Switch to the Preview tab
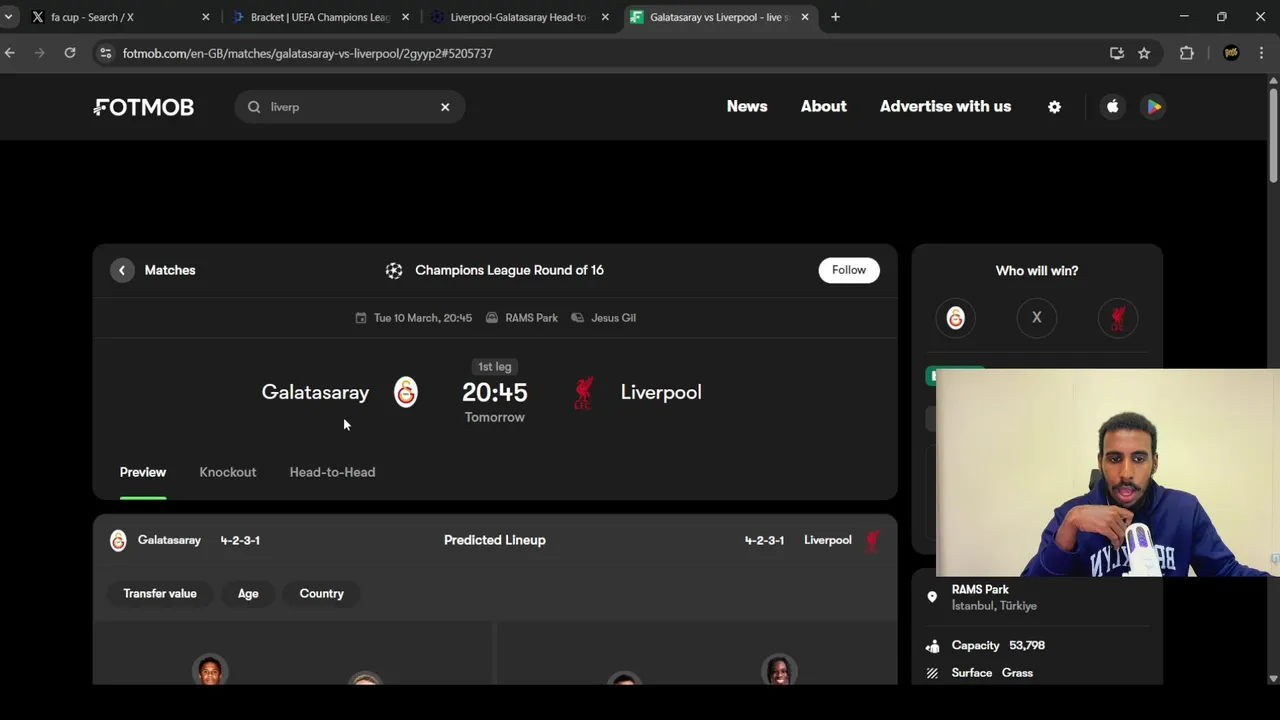1280x720 pixels. pyautogui.click(x=143, y=472)
